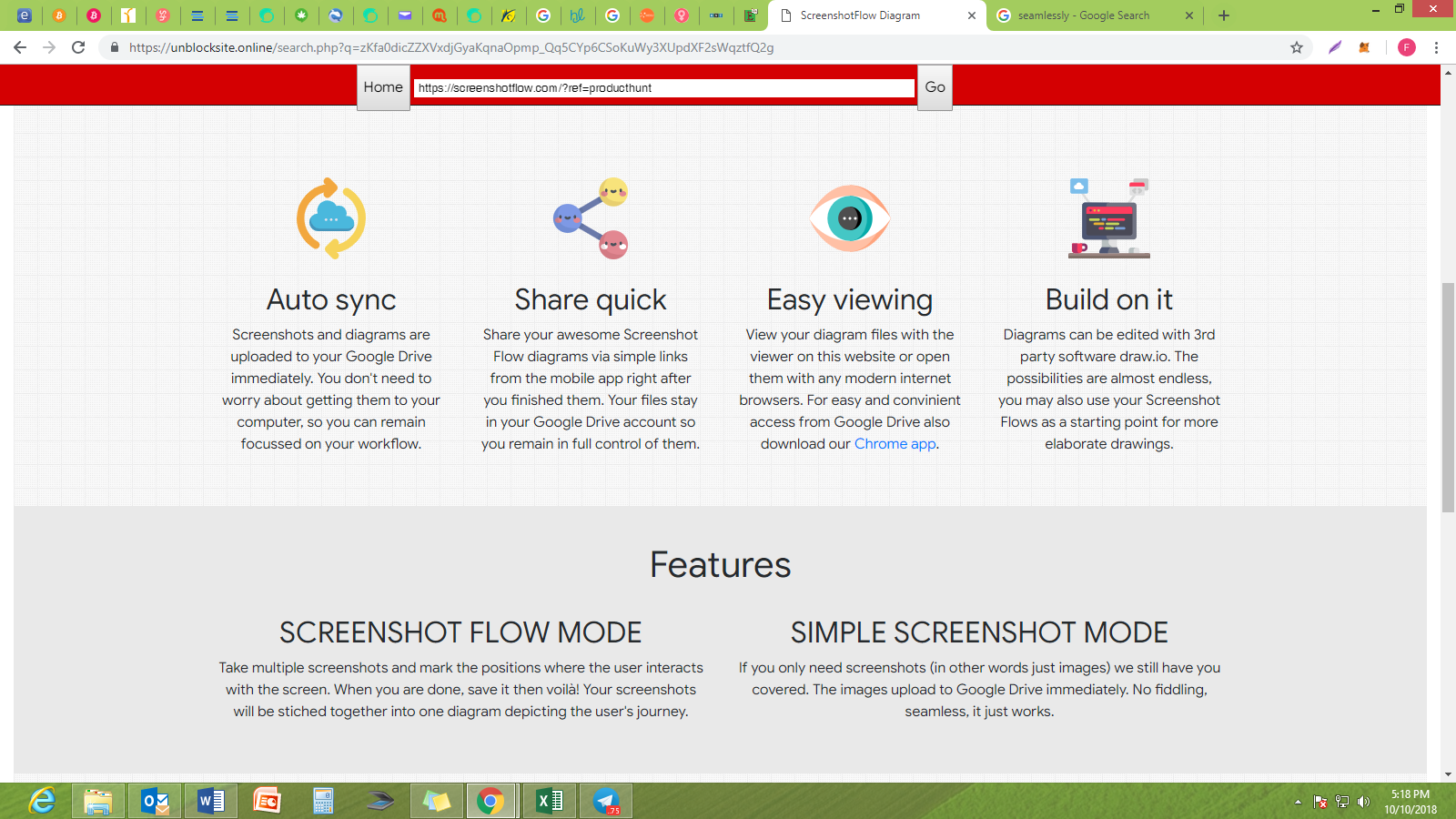View site information via the lock icon
The height and width of the screenshot is (819, 1456).
point(115,47)
